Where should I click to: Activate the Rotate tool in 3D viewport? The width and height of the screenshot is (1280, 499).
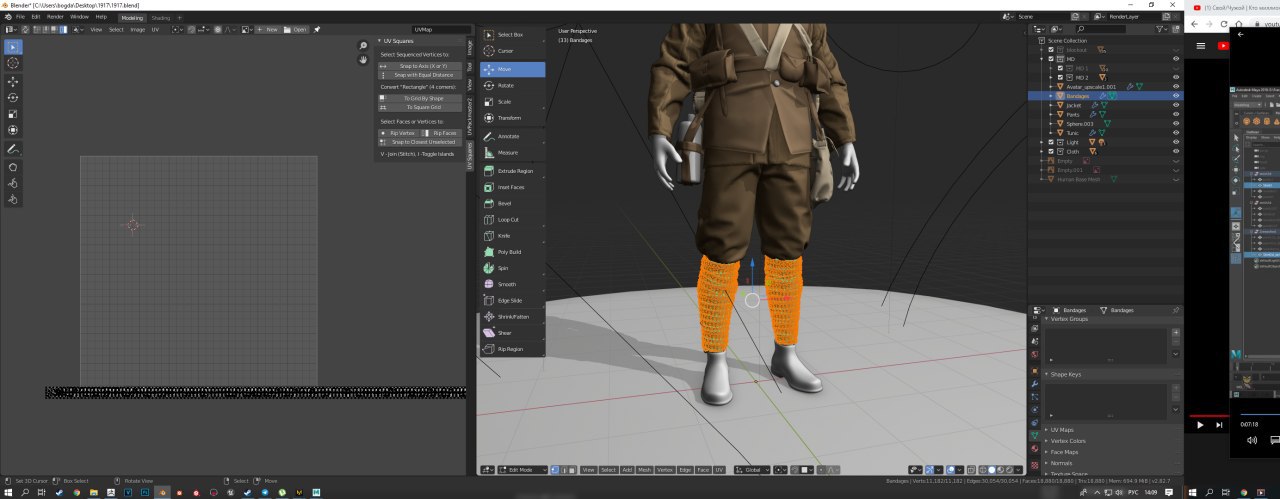[x=512, y=86]
